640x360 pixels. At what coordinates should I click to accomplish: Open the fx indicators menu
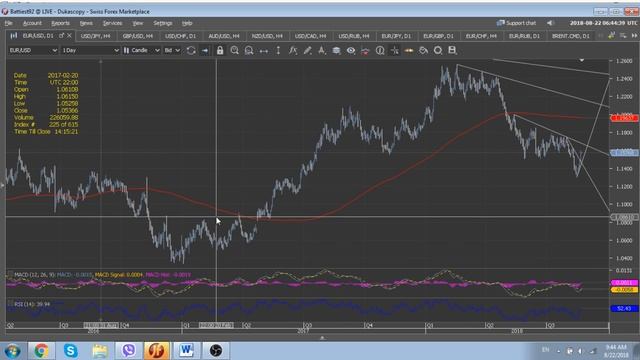pyautogui.click(x=293, y=50)
